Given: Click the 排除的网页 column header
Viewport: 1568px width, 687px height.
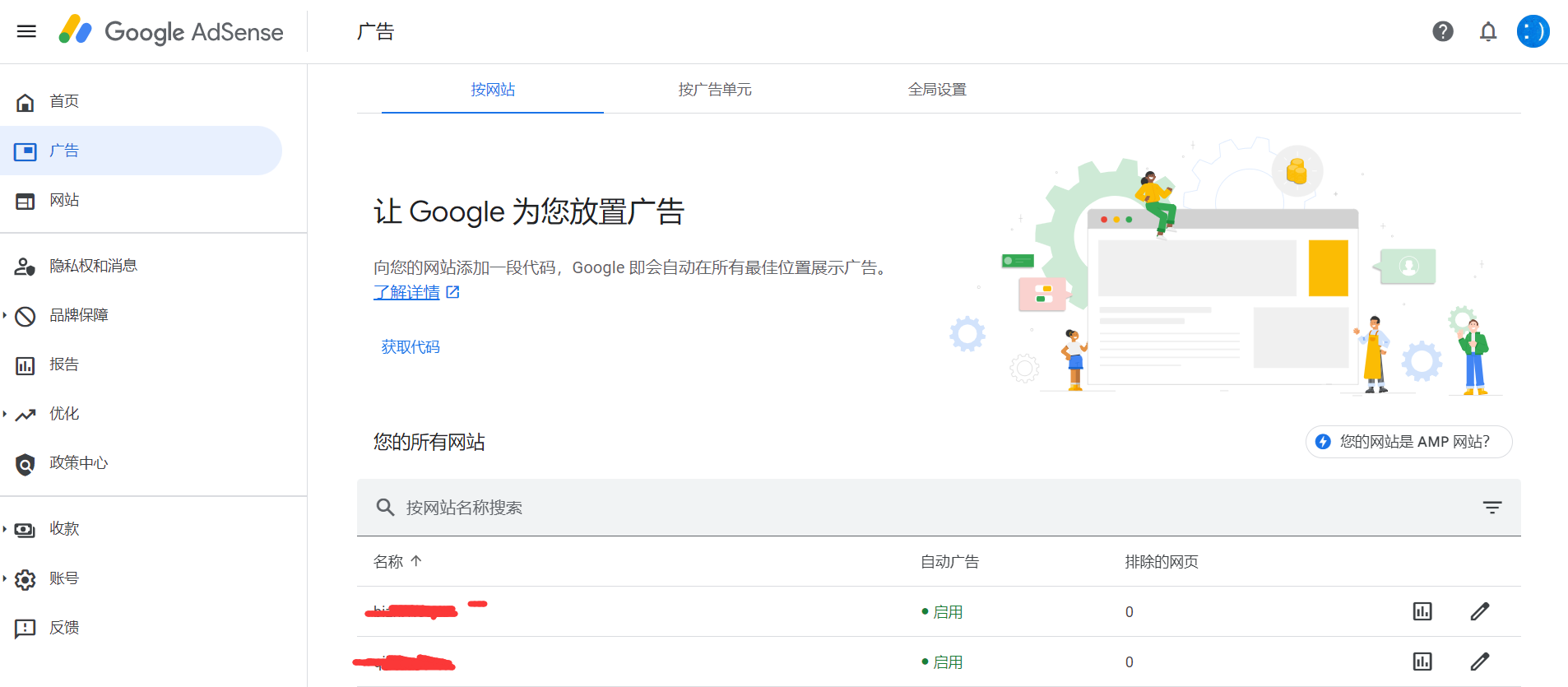Looking at the screenshot, I should tap(1162, 562).
